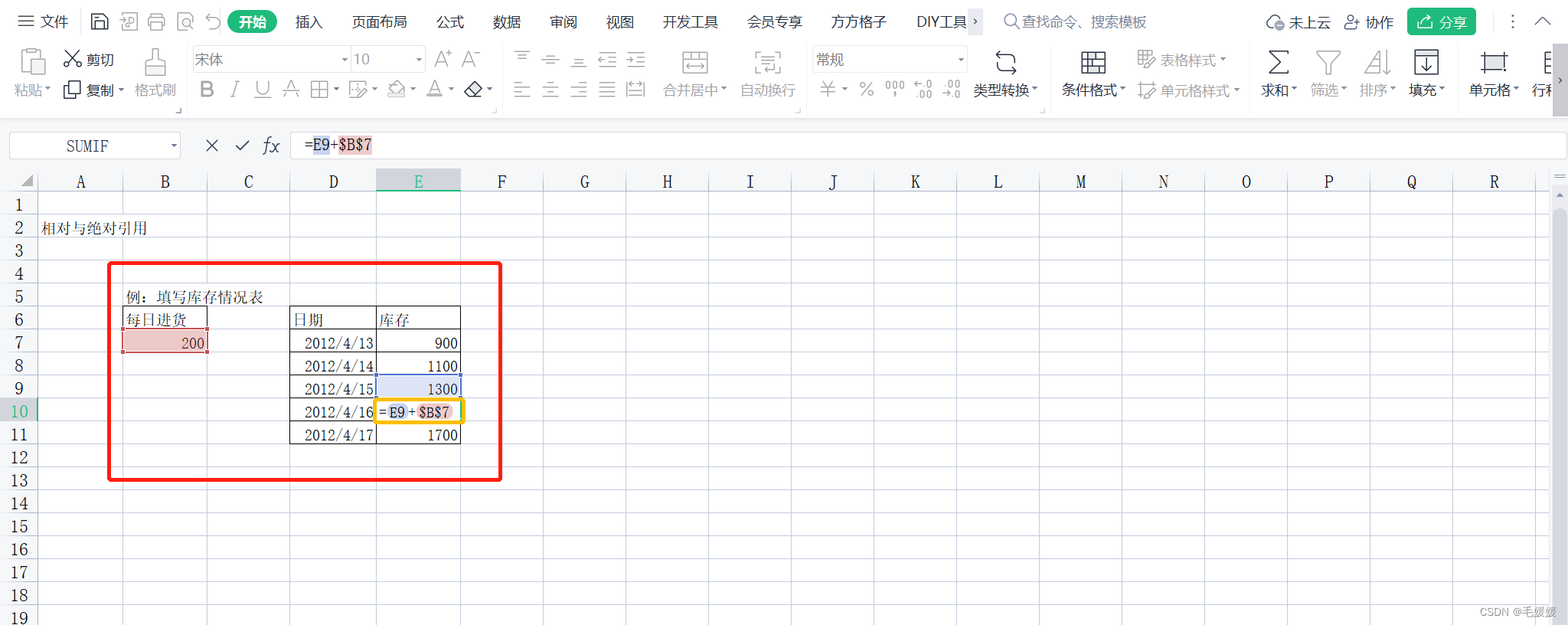
Task: Click the Format Painter (格式刷) brush icon
Action: click(155, 62)
